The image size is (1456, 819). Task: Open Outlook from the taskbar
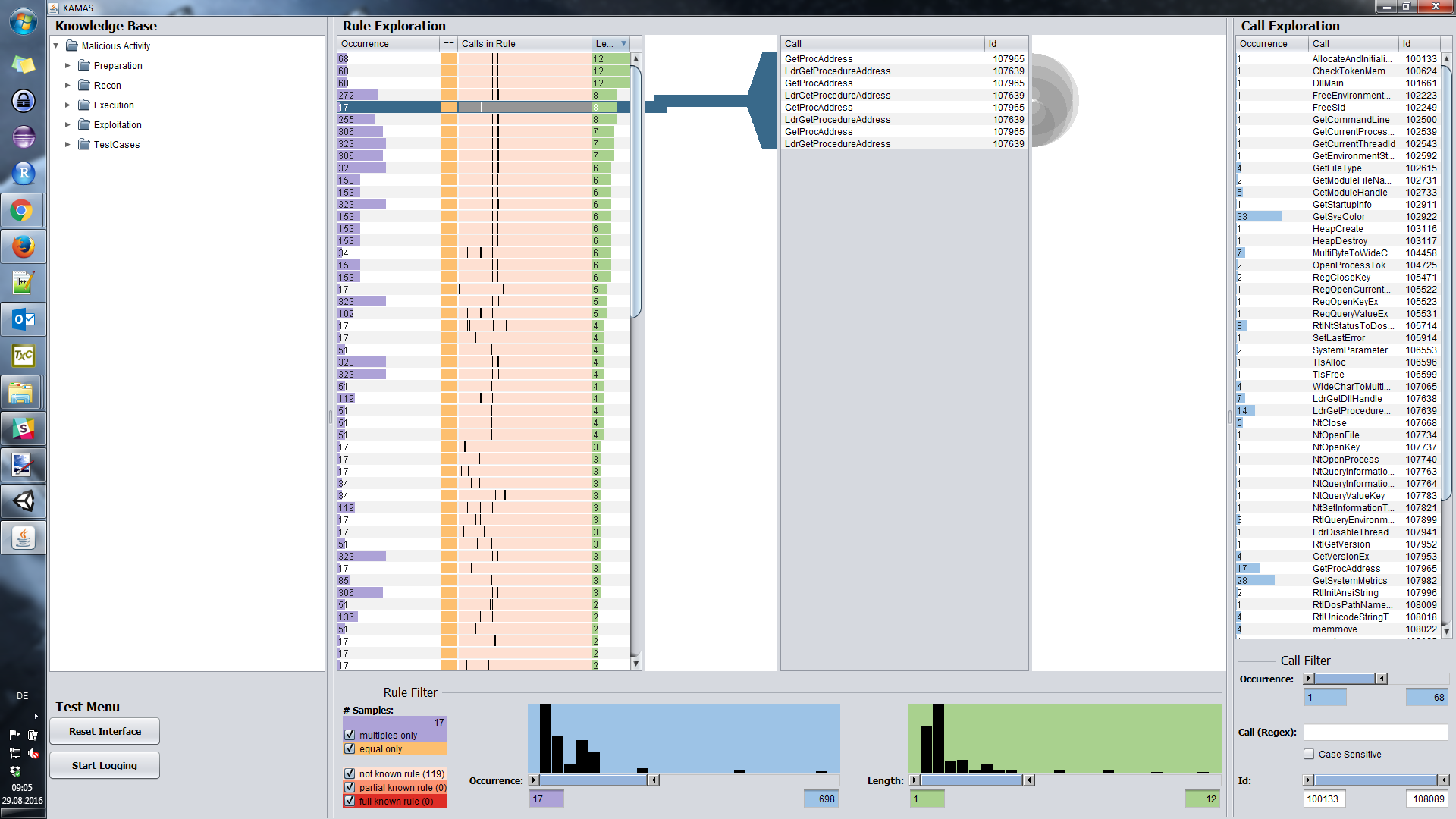pyautogui.click(x=23, y=320)
